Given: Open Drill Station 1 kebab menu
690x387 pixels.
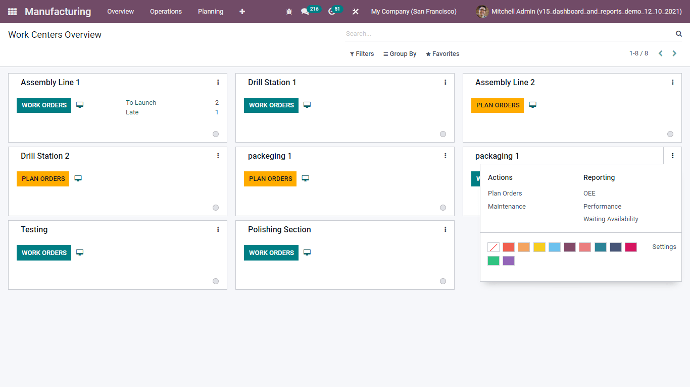Looking at the screenshot, I should [445, 82].
